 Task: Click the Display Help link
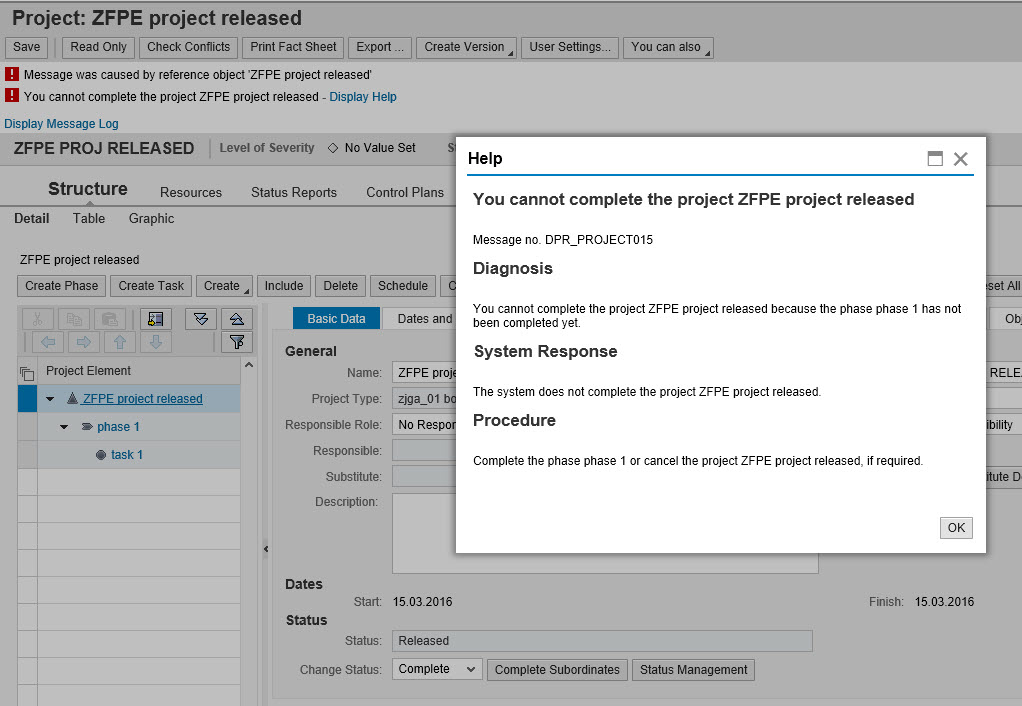coord(363,97)
